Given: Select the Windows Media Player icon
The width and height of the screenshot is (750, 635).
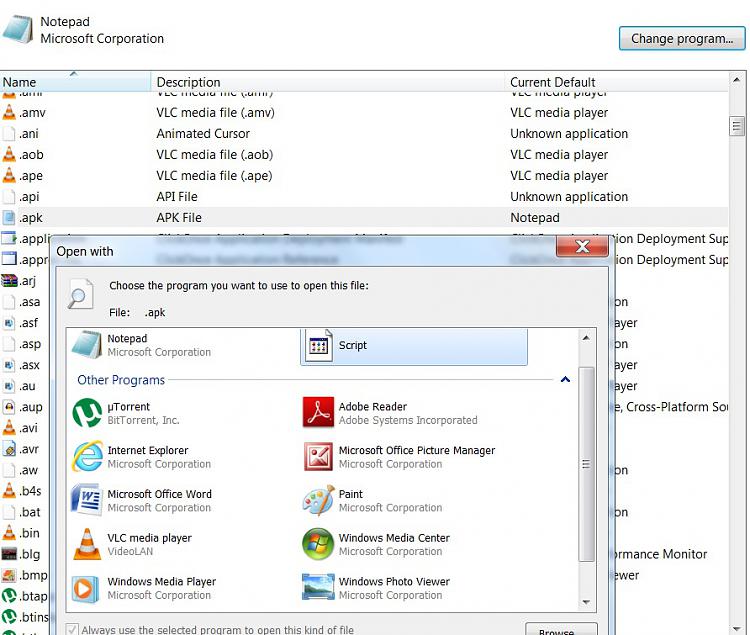Looking at the screenshot, I should pyautogui.click(x=85, y=588).
